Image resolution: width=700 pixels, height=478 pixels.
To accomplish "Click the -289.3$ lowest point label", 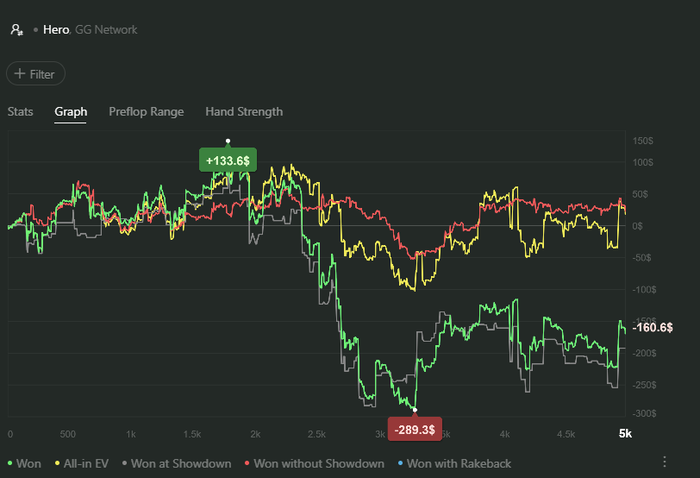I will click(415, 428).
